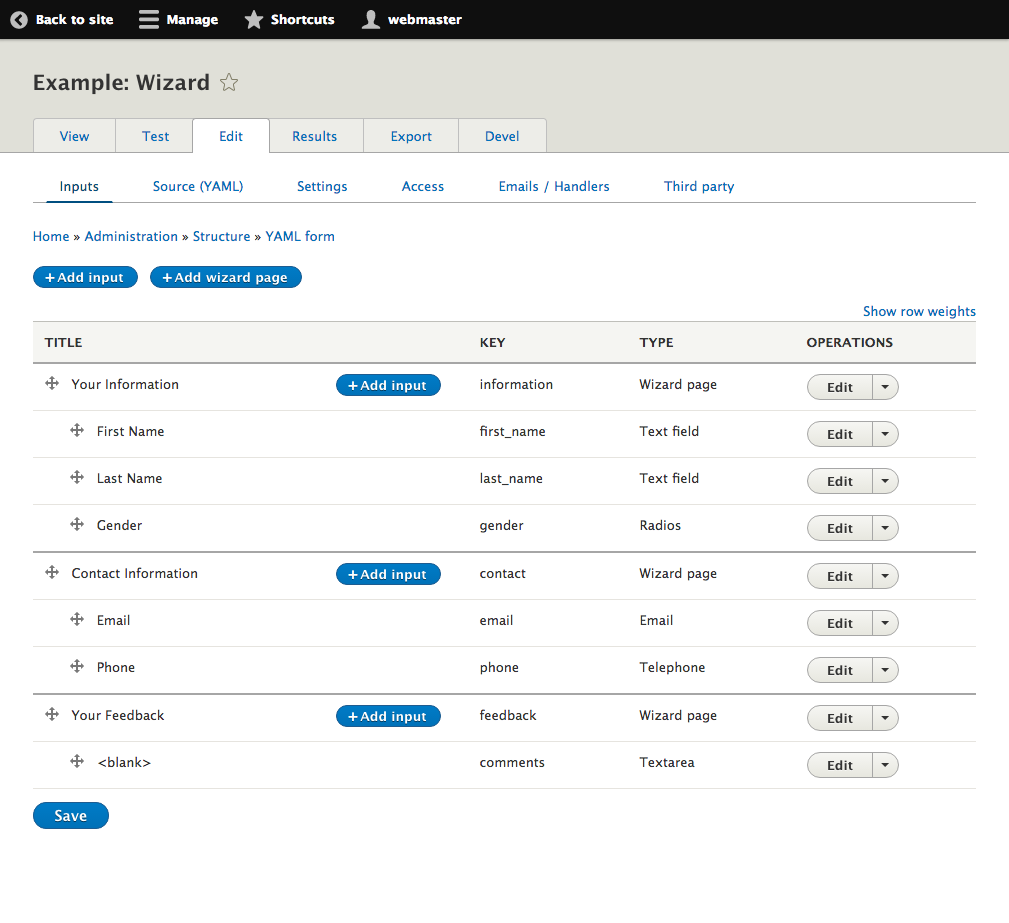Image resolution: width=1009 pixels, height=923 pixels.
Task: Edit the comments textarea input
Action: (840, 765)
